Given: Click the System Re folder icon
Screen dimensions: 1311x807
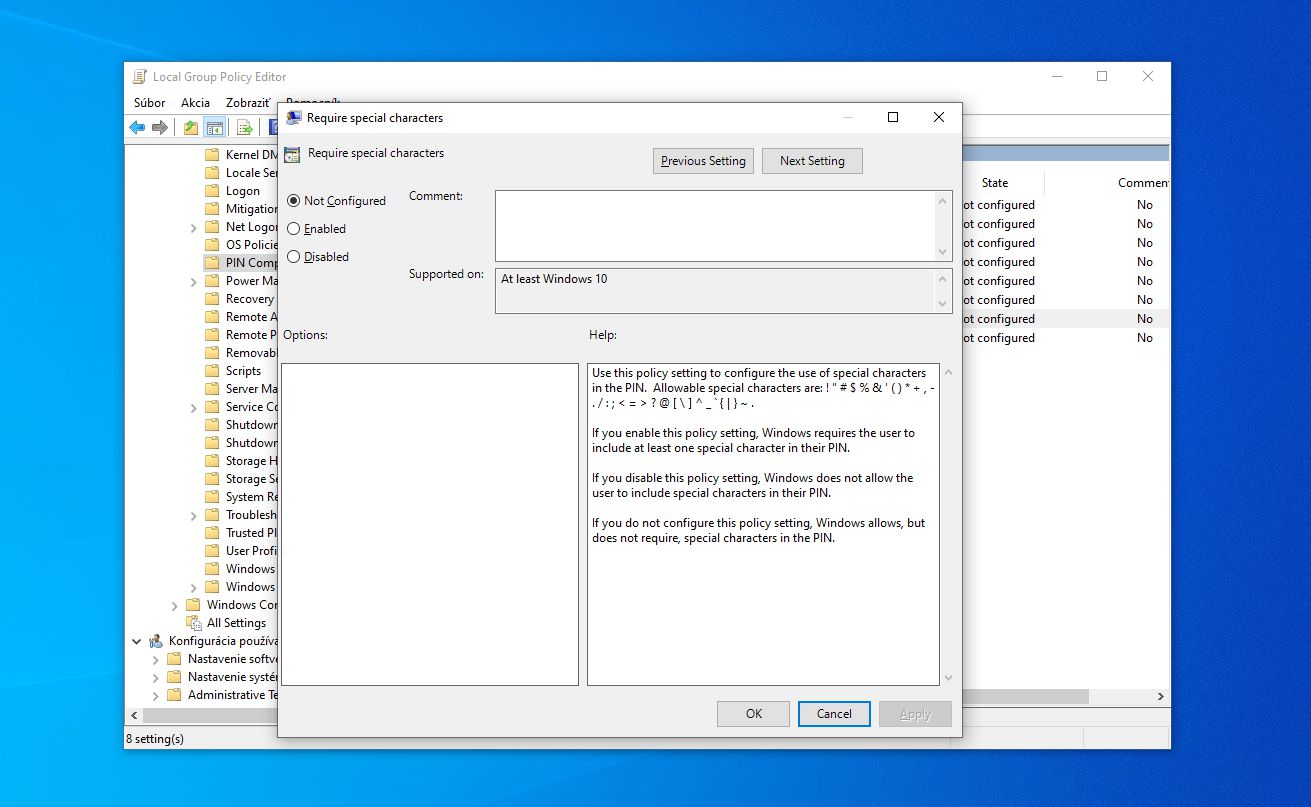Looking at the screenshot, I should click(211, 497).
